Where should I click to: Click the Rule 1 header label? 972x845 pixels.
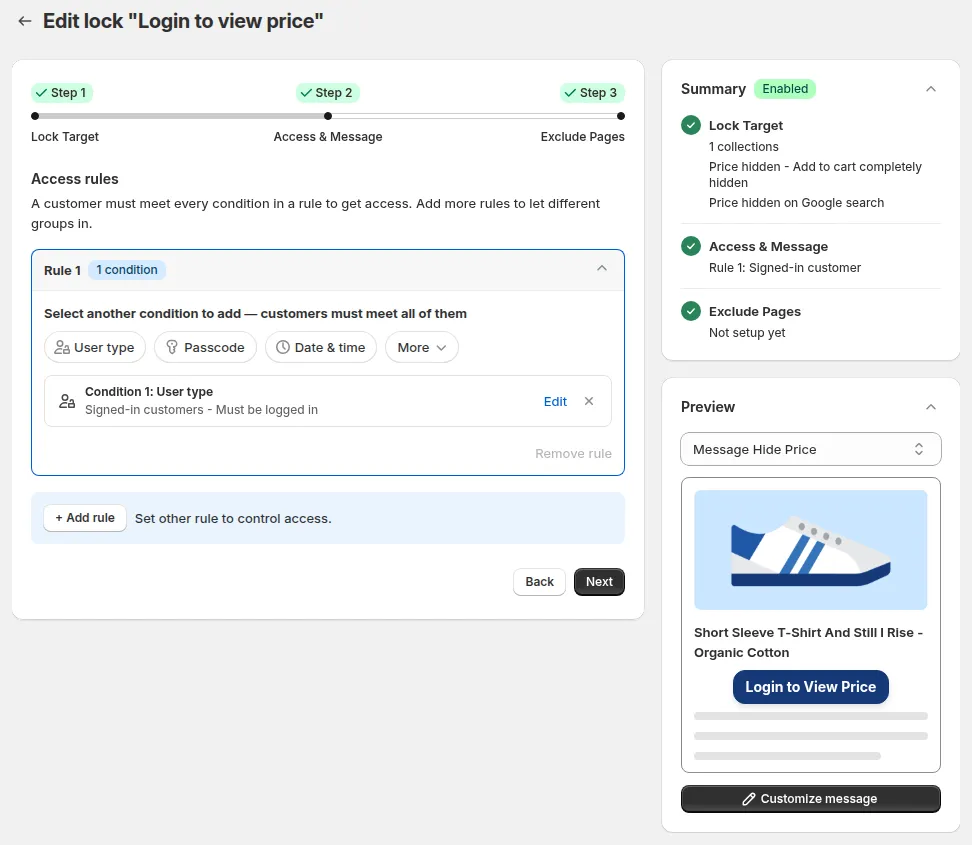[62, 270]
